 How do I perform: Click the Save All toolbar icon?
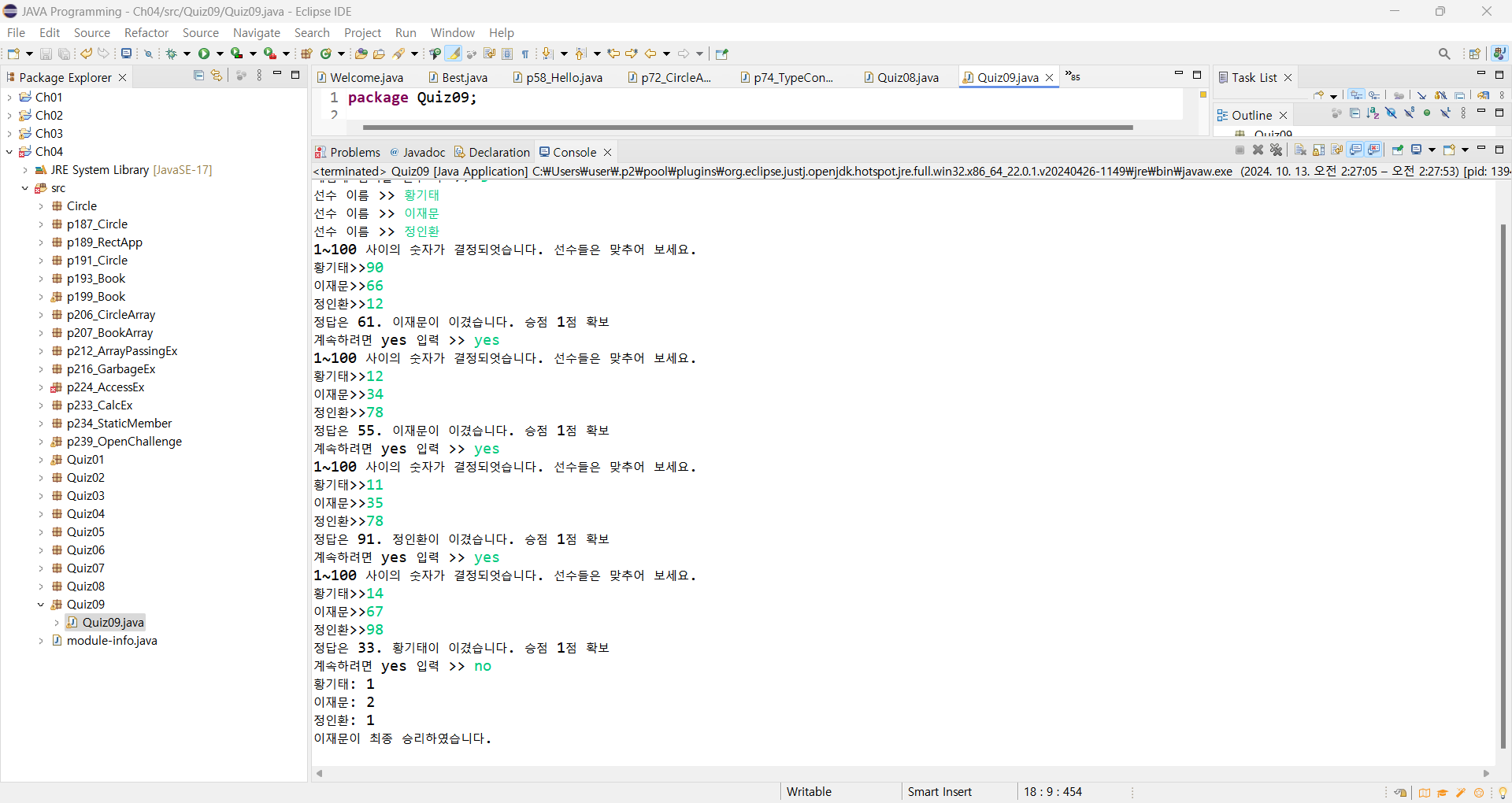(64, 54)
